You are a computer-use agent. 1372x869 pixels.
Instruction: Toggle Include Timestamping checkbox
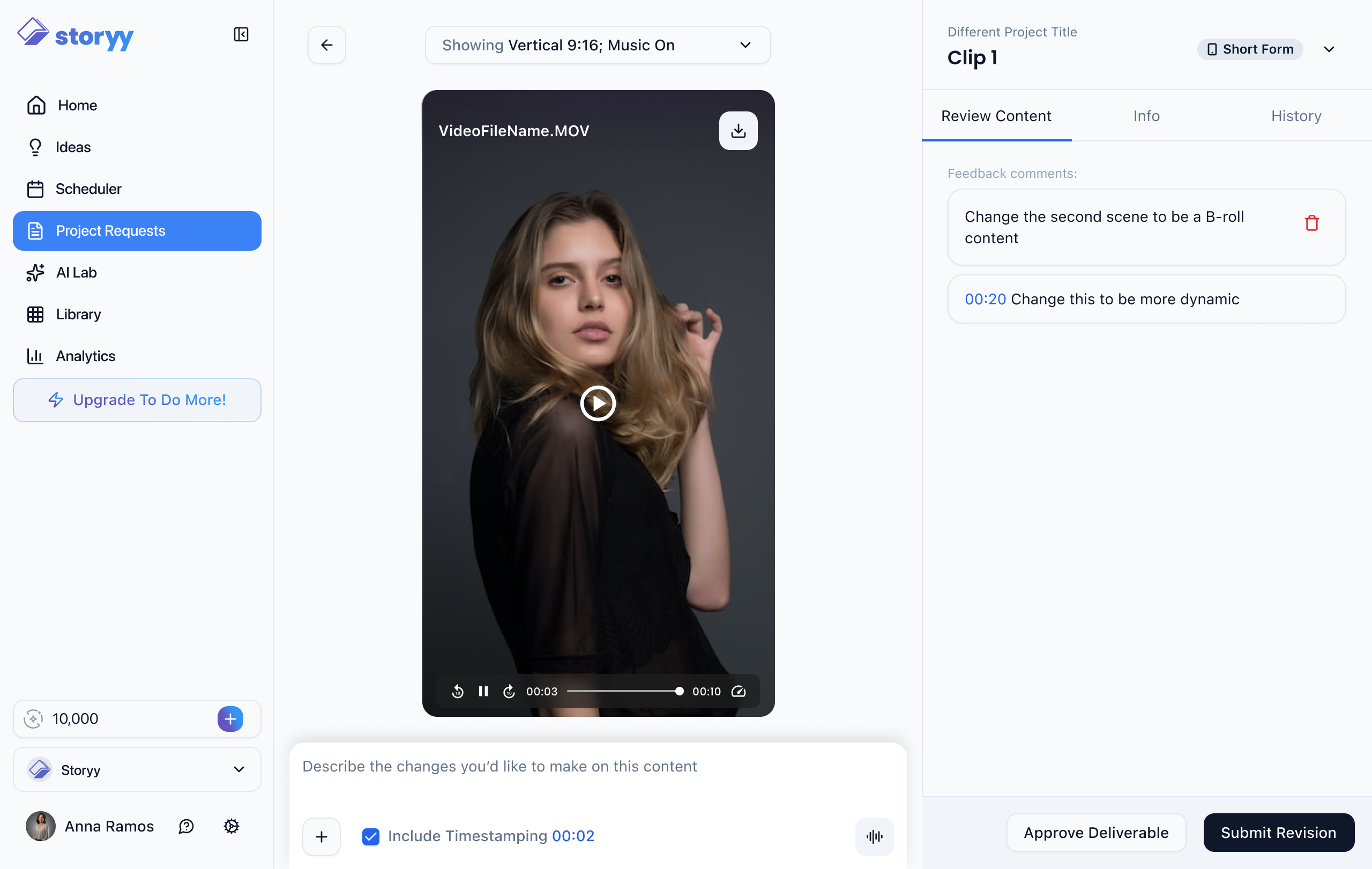coord(371,836)
